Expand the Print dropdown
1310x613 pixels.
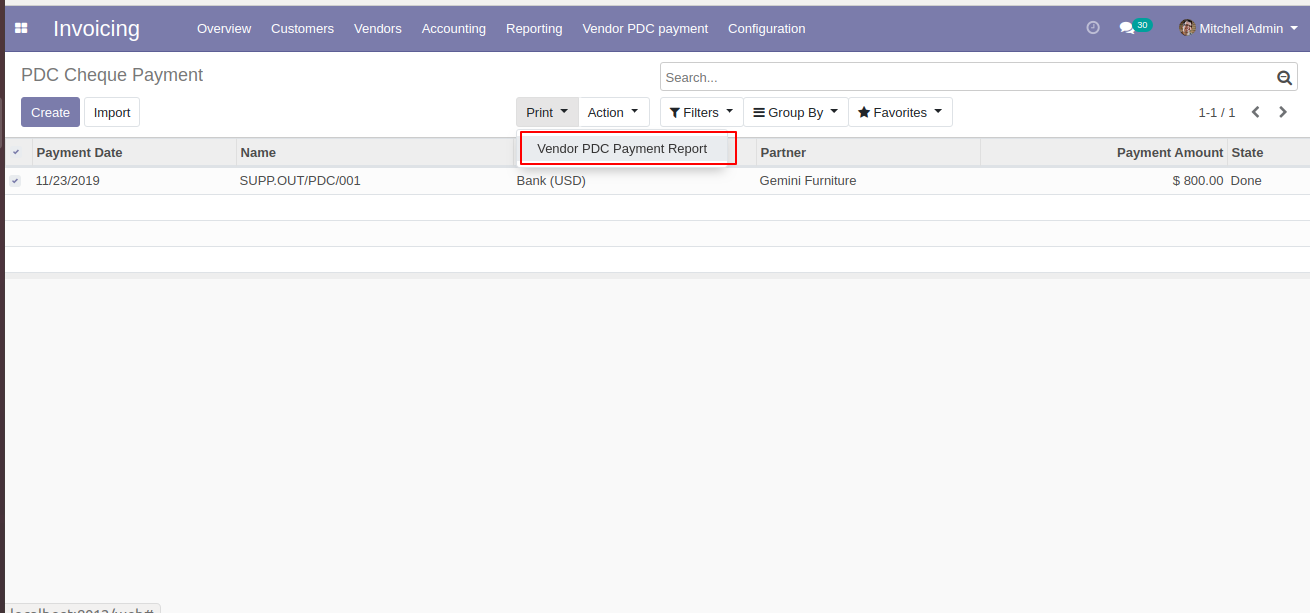tap(547, 112)
